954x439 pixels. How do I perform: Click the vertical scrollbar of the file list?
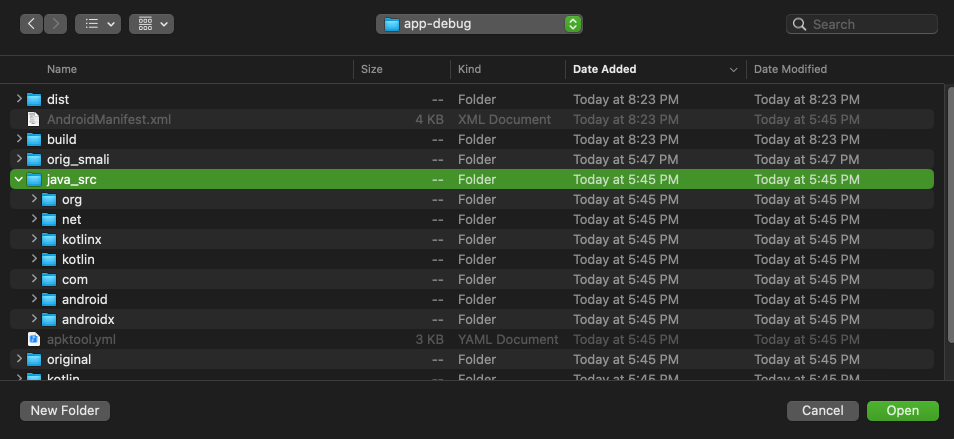(950, 213)
